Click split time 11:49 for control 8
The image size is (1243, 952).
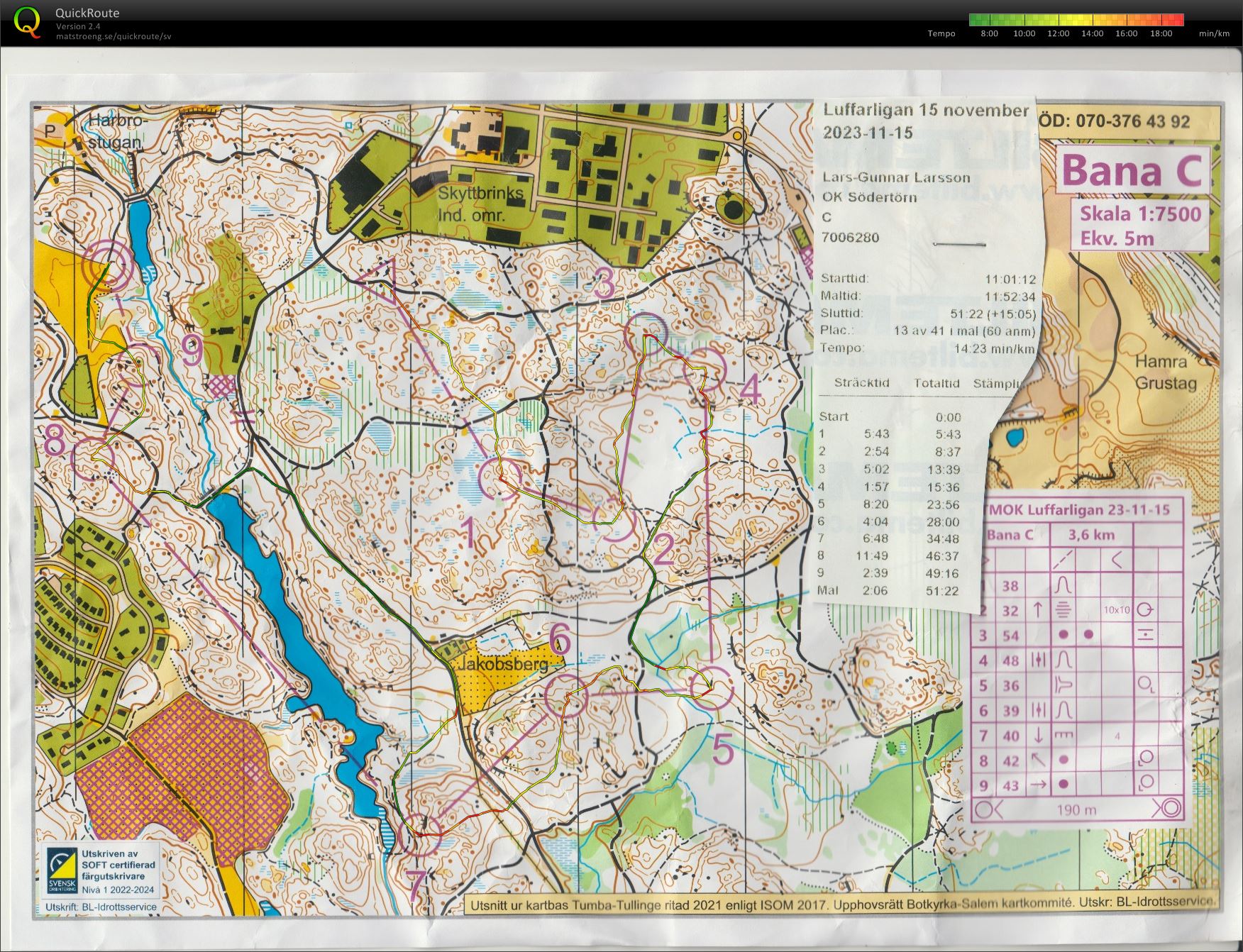pyautogui.click(x=872, y=555)
